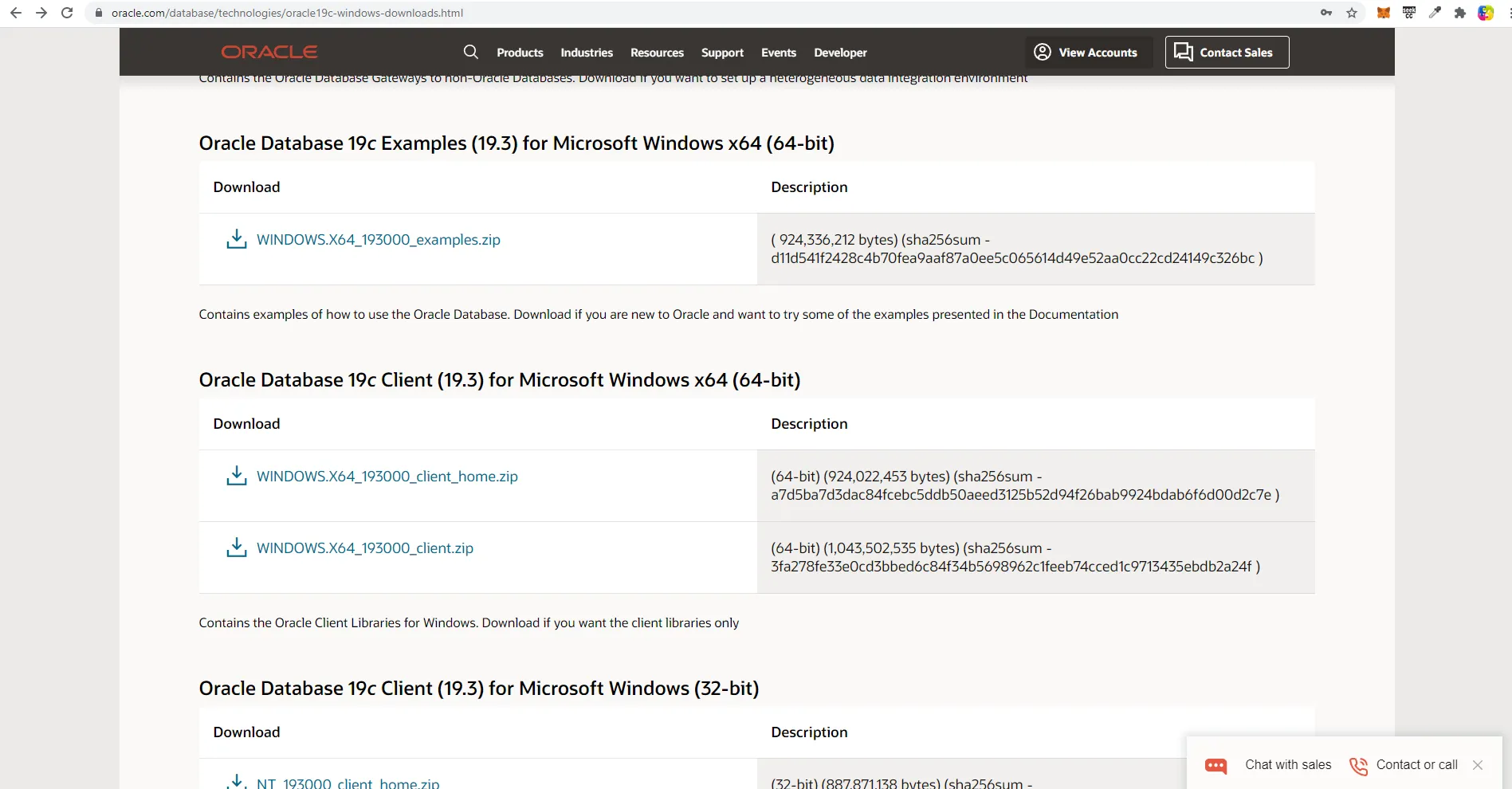Click the seek CC extension icon
This screenshot has width=1512, height=789.
pos(1409,13)
